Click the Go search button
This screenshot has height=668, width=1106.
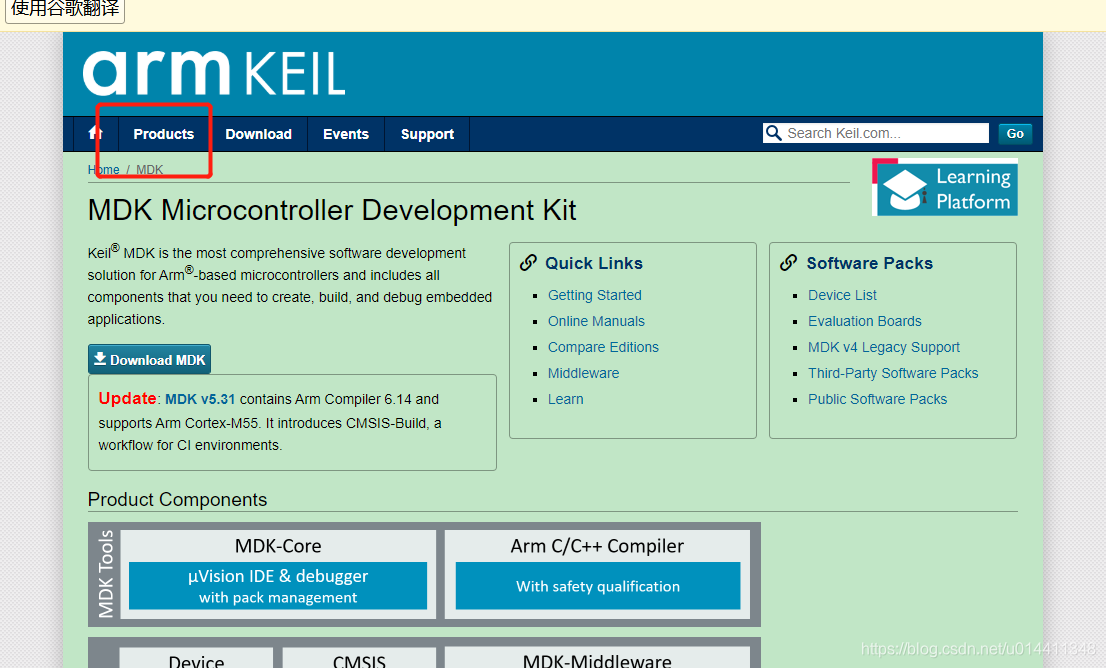pos(1015,133)
